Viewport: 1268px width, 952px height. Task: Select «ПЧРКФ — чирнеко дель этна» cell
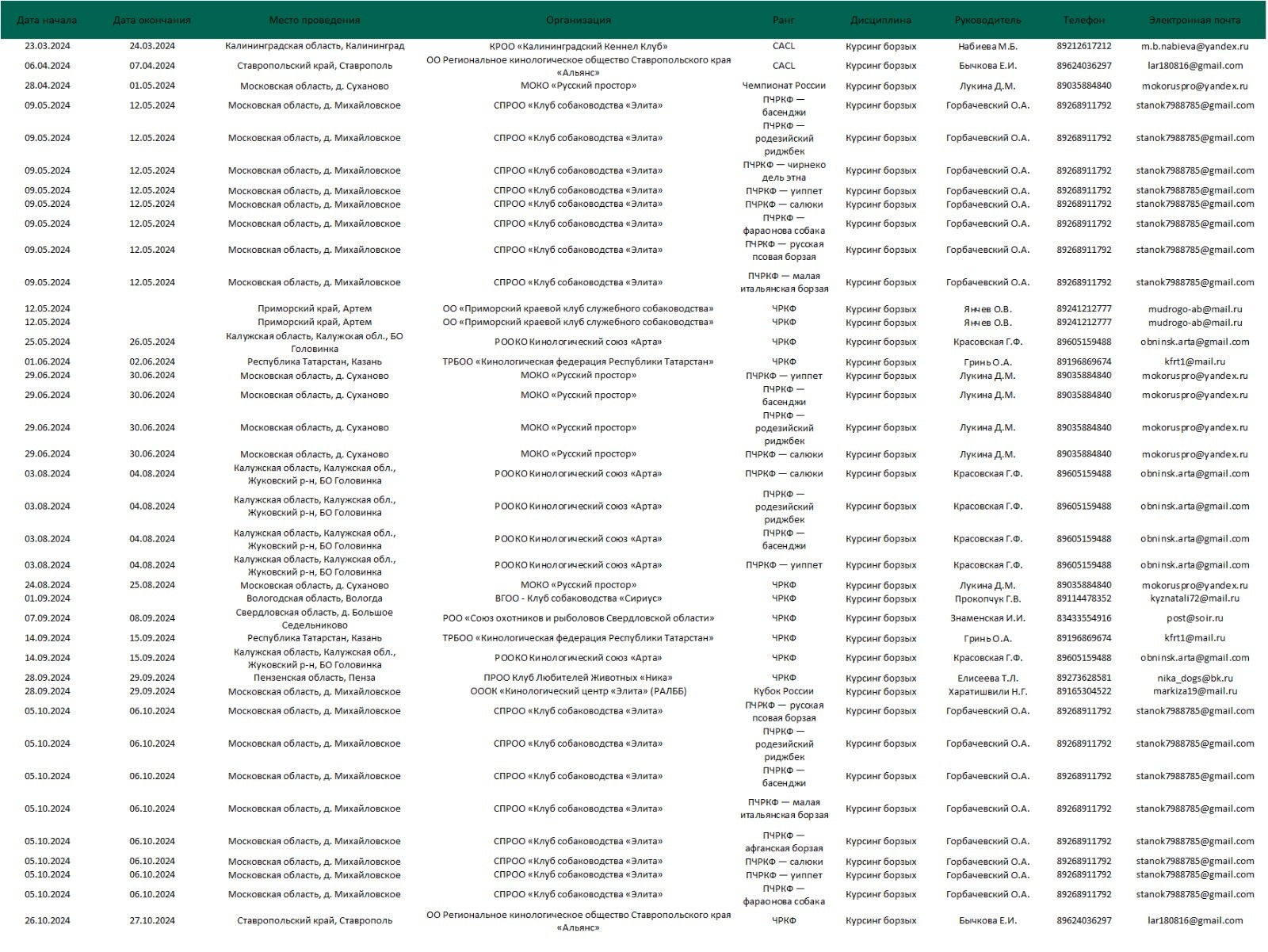(x=784, y=171)
